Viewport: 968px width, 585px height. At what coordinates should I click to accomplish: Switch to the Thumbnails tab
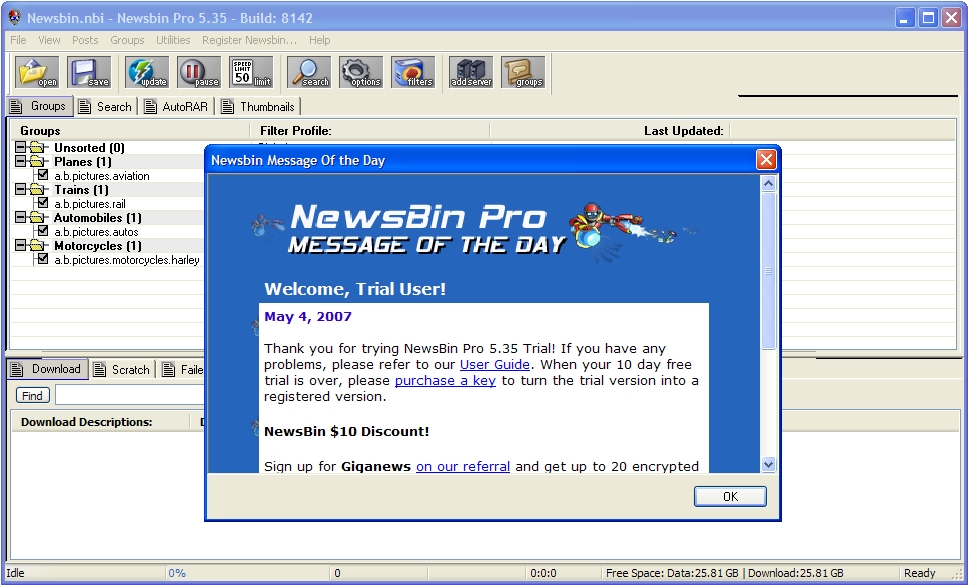[x=259, y=107]
